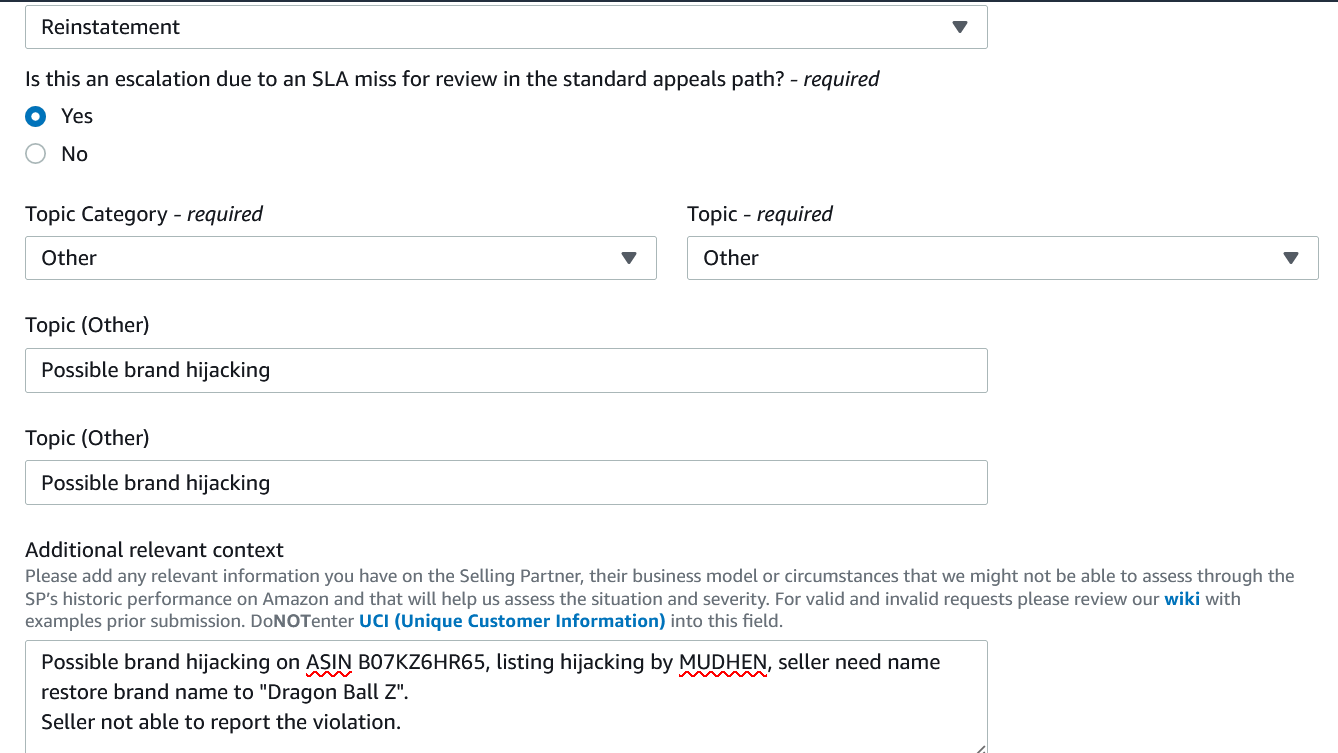Click the Topic Category dropdown arrow icon
This screenshot has width=1338, height=753.
coord(629,258)
